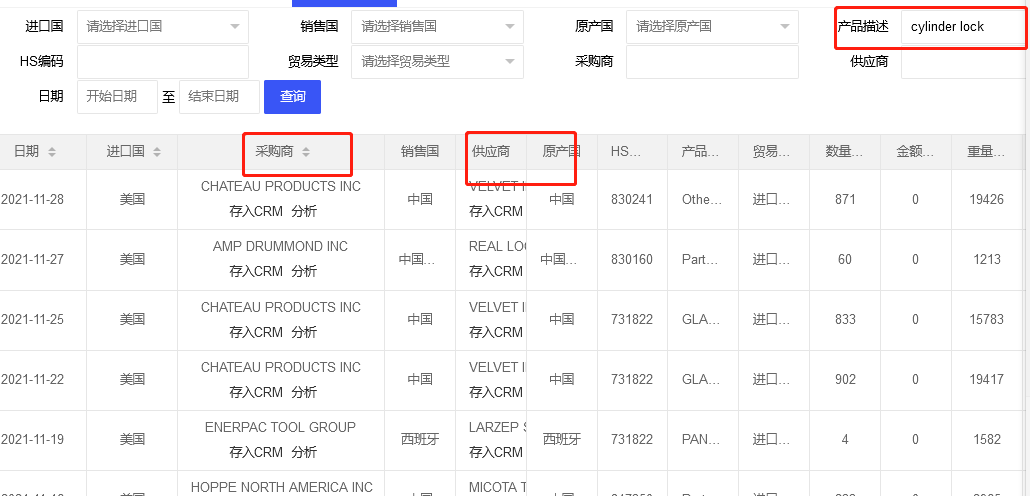Click the 供应商 column header

tap(491, 152)
